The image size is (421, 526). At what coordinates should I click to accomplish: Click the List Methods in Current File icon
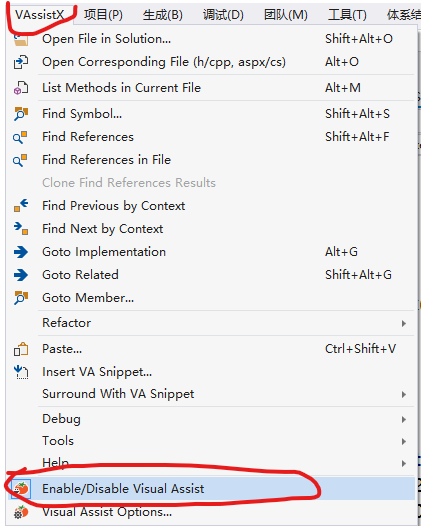[x=21, y=88]
